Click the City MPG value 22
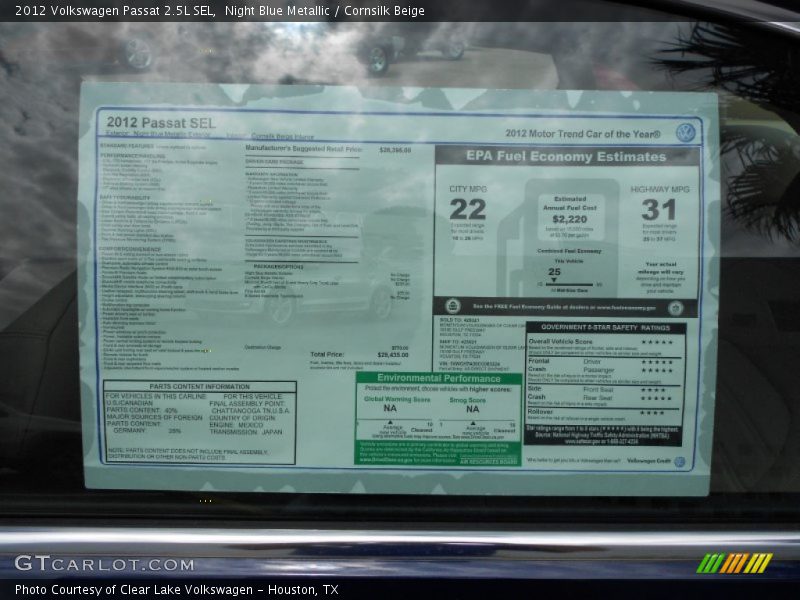Screen dimensions: 800x600 [x=467, y=209]
